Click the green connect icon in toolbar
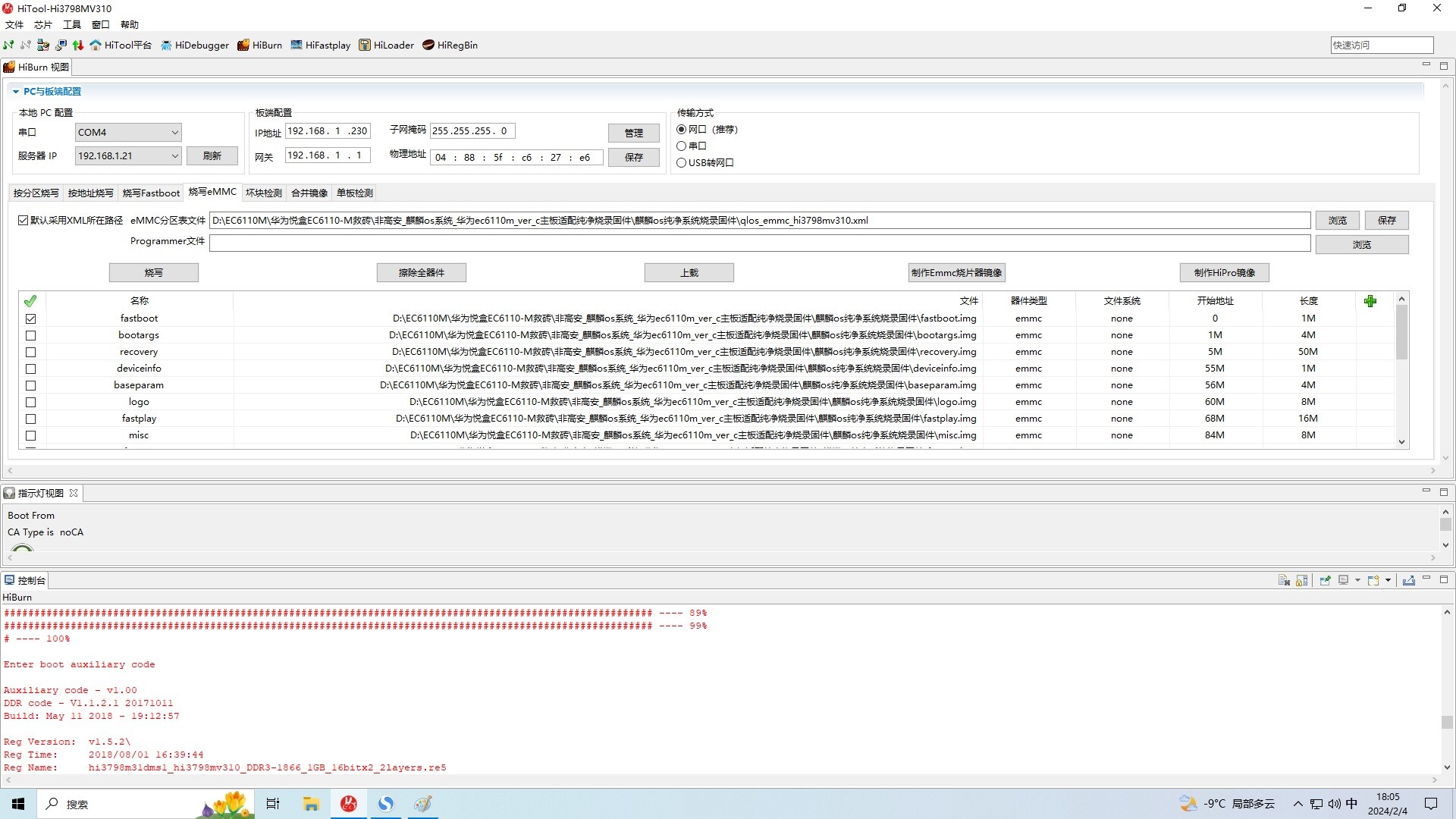 click(8, 45)
